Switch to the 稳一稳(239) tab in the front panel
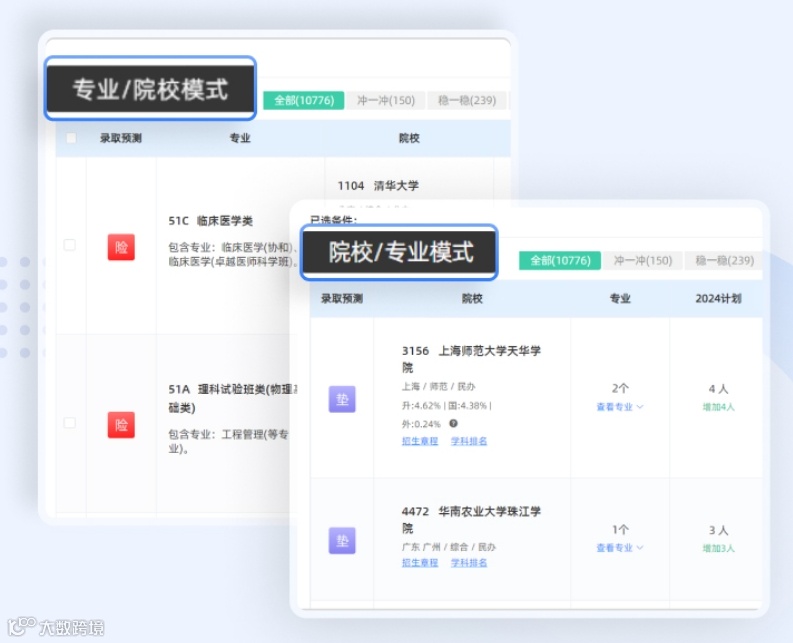Screen dimensions: 793x643 pos(724,261)
